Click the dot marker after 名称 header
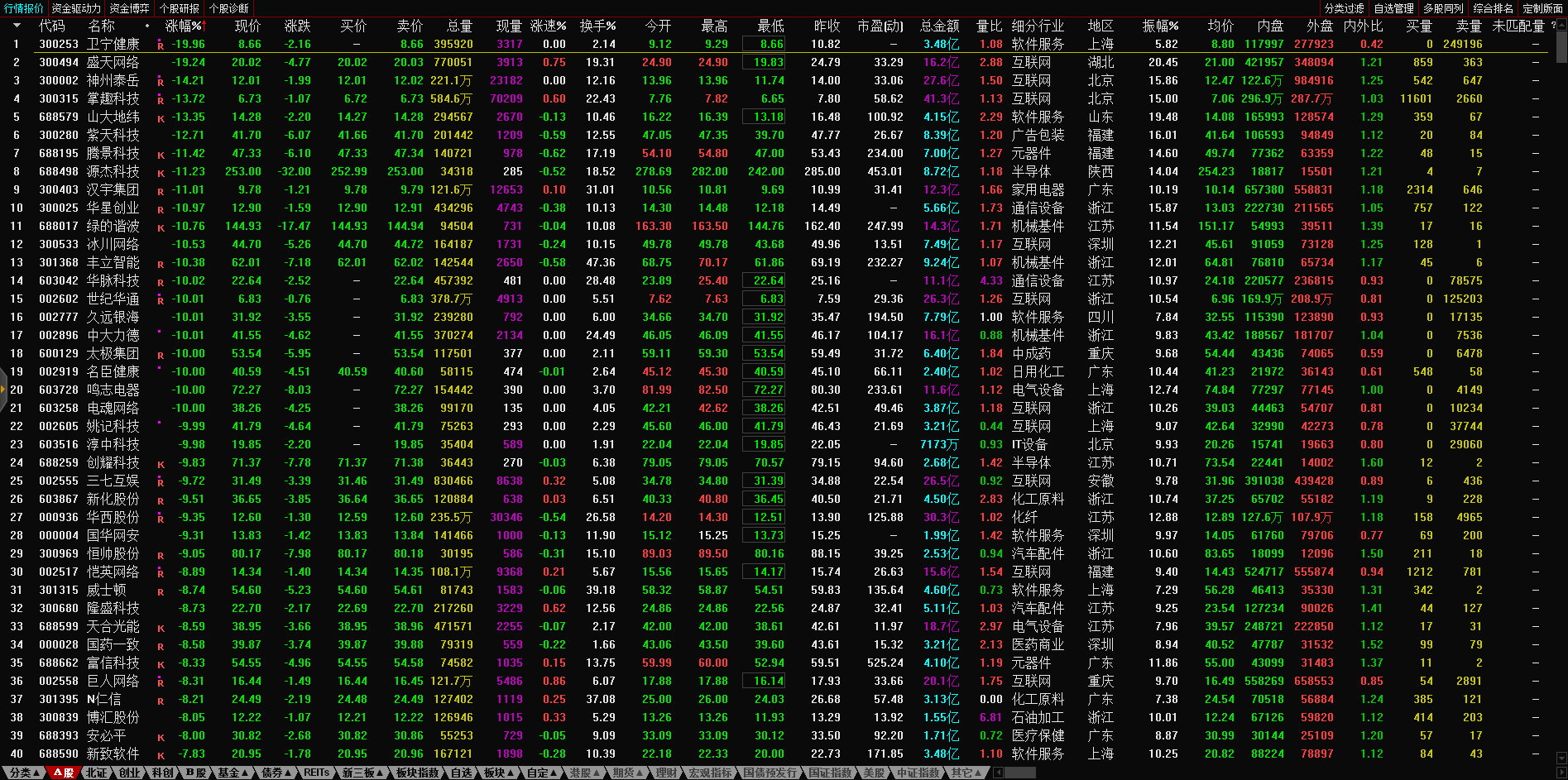The height and width of the screenshot is (780, 1568). click(147, 26)
